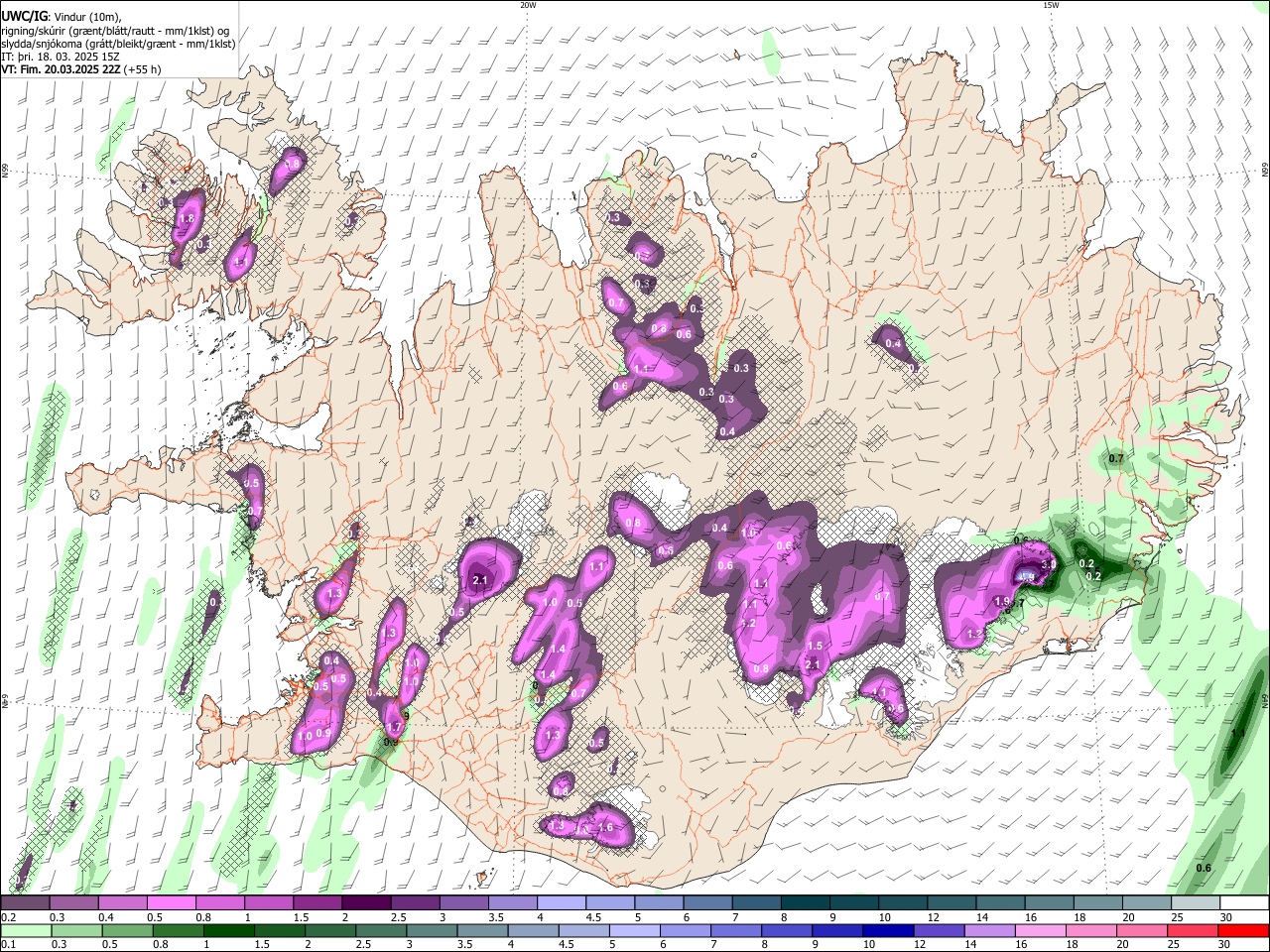Select the lavender swatch labeled 4, upper legend
Viewport: 1270px width, 952px height.
coord(562,903)
